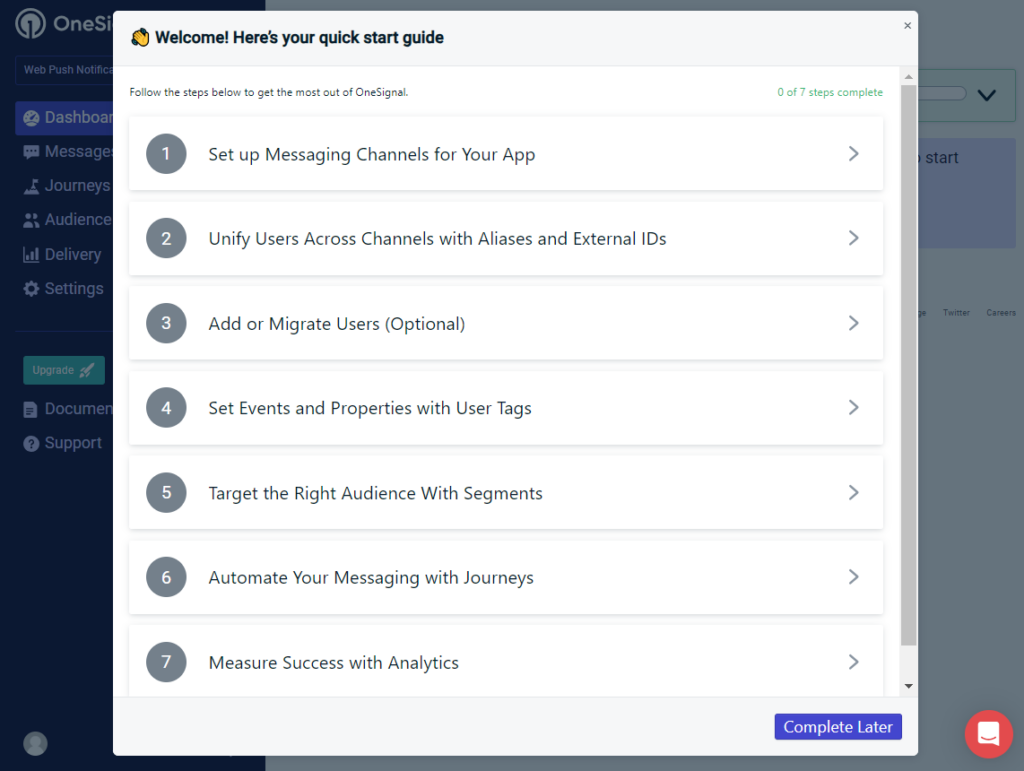Expand the background panel chevron dropdown

click(986, 95)
